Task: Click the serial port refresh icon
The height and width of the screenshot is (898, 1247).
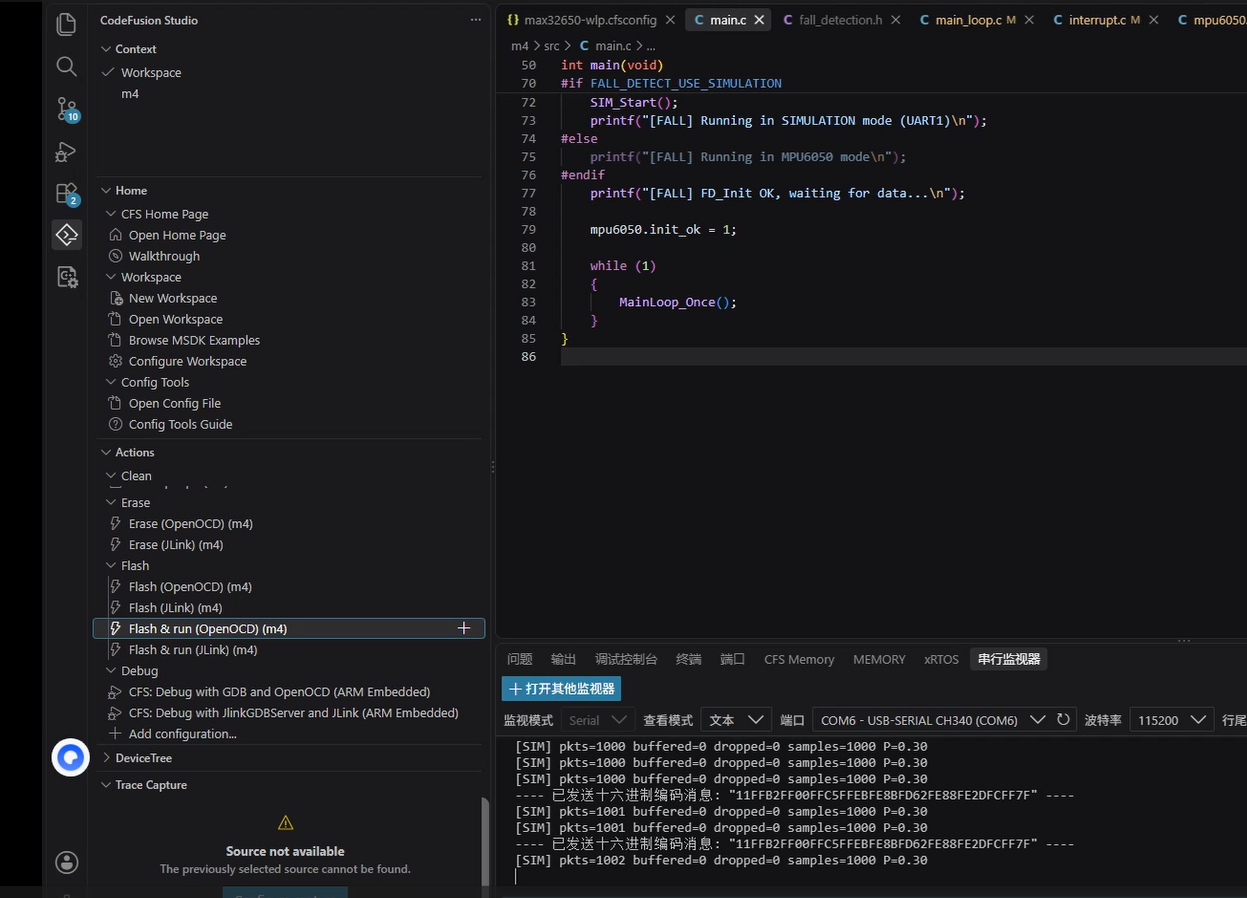Action: tap(1063, 719)
